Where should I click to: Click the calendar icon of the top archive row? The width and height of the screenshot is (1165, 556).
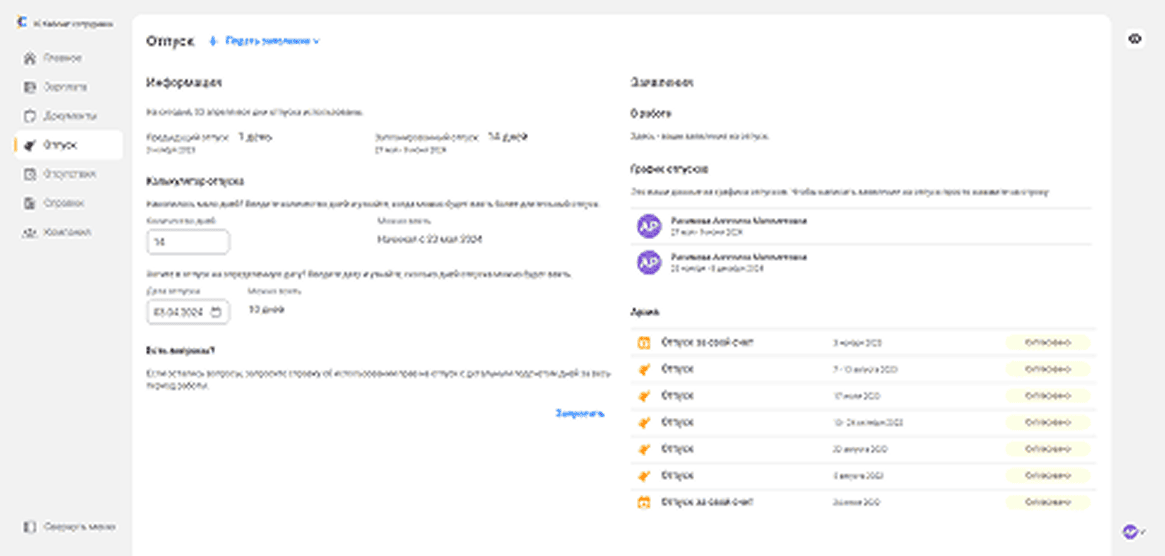(645, 343)
